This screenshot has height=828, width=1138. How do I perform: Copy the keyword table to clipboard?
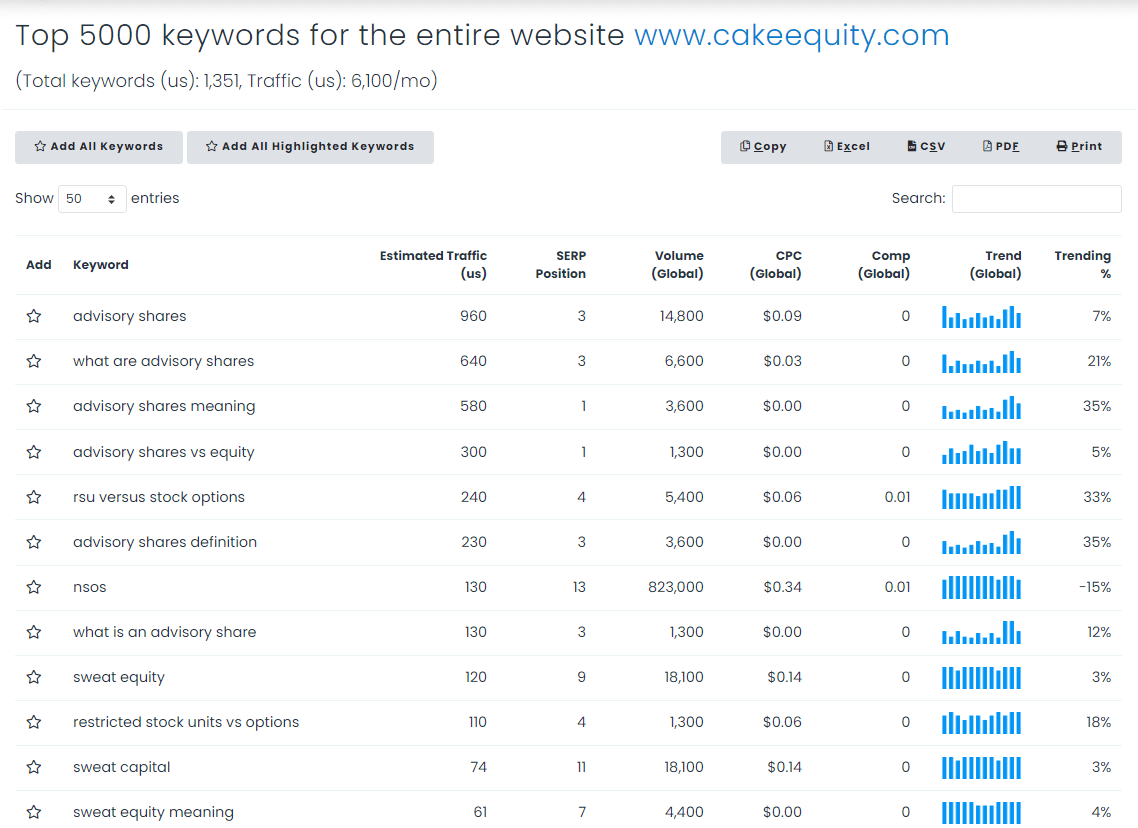763,146
